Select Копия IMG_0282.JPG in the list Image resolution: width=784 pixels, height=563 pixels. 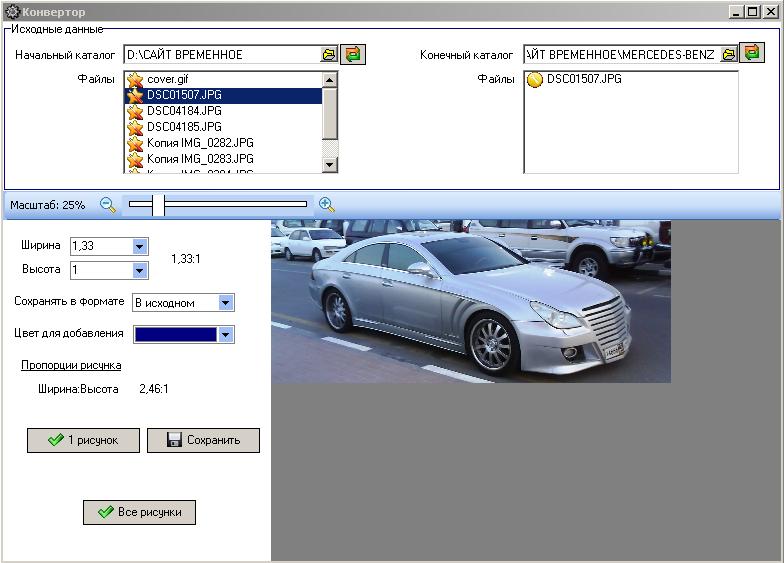click(x=223, y=143)
